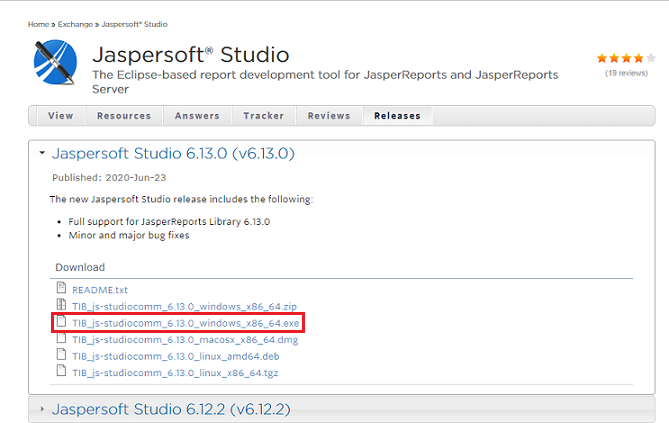Expand the Jaspersoft Studio 6.12.2 section arrow
This screenshot has width=669, height=423.
pyautogui.click(x=42, y=409)
